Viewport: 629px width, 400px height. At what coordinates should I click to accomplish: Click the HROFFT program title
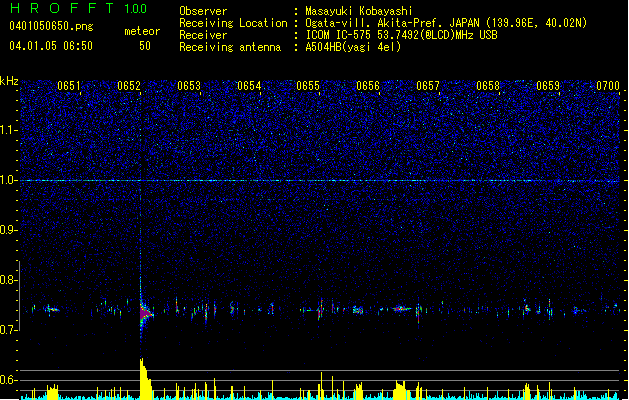tap(62, 8)
